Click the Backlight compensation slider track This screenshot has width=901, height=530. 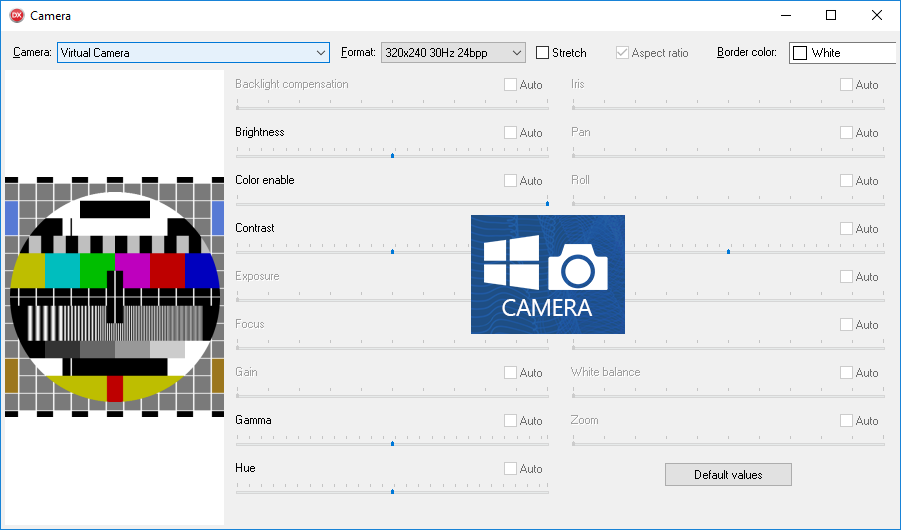[392, 107]
